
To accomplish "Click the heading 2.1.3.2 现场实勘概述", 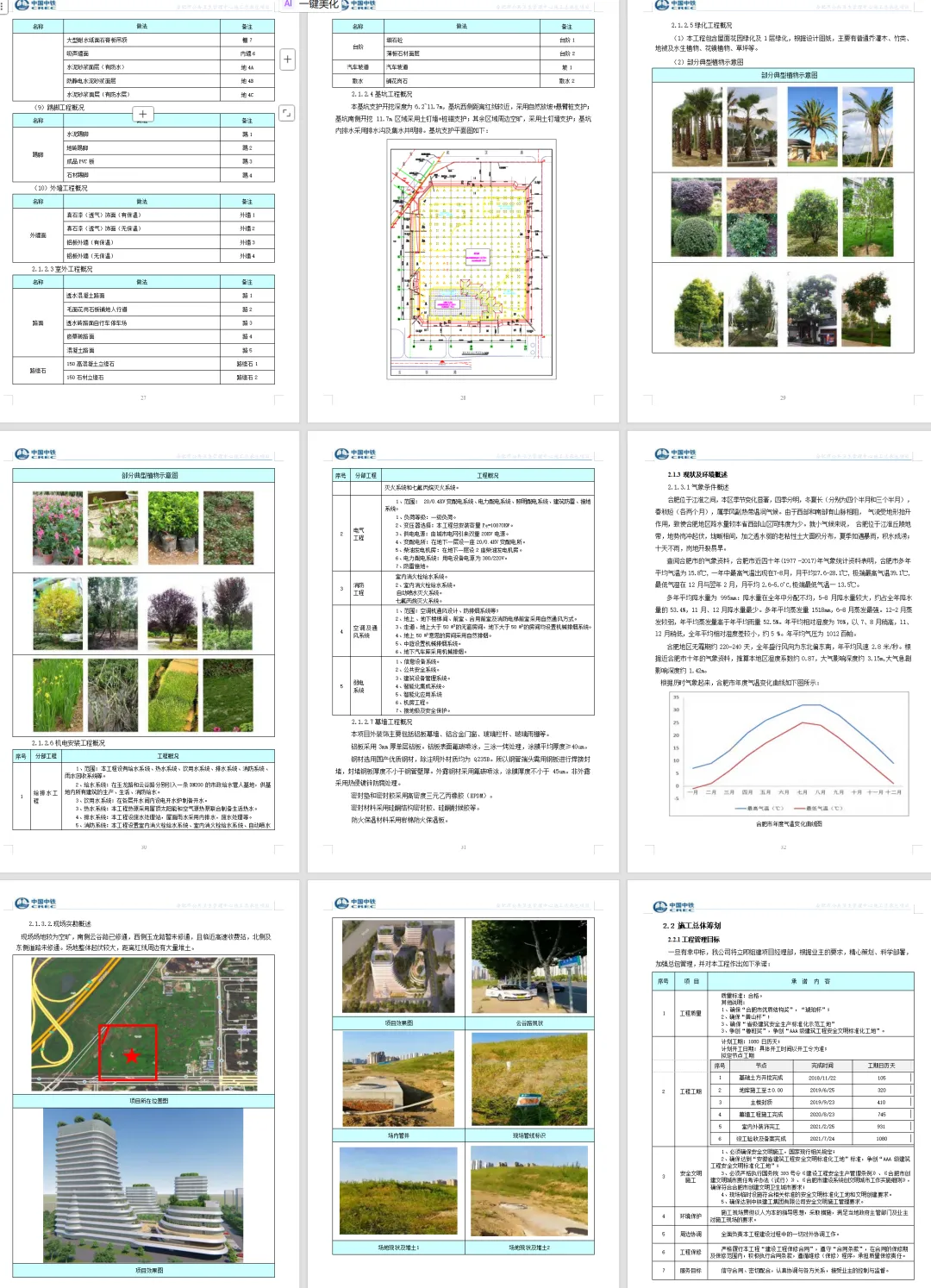I will 59,923.
